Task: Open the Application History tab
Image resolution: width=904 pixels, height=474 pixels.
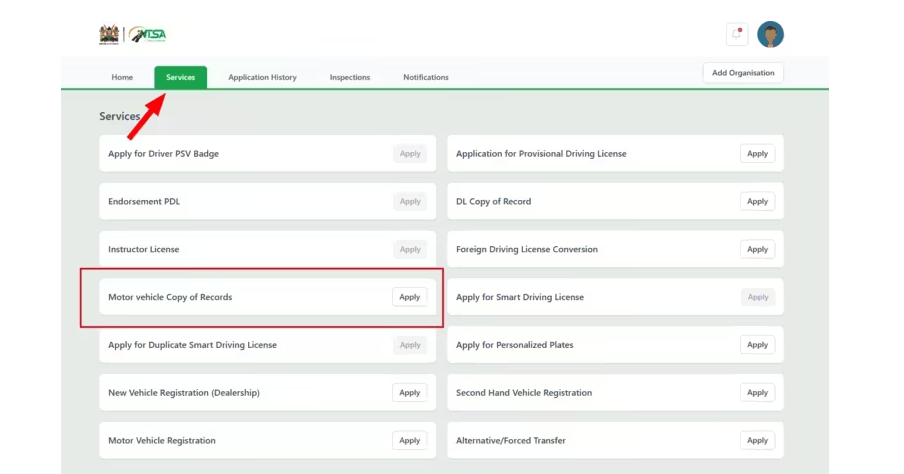Action: [x=262, y=77]
